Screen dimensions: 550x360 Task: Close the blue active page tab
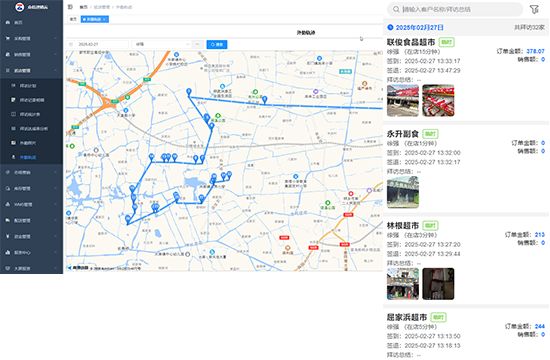pos(105,19)
